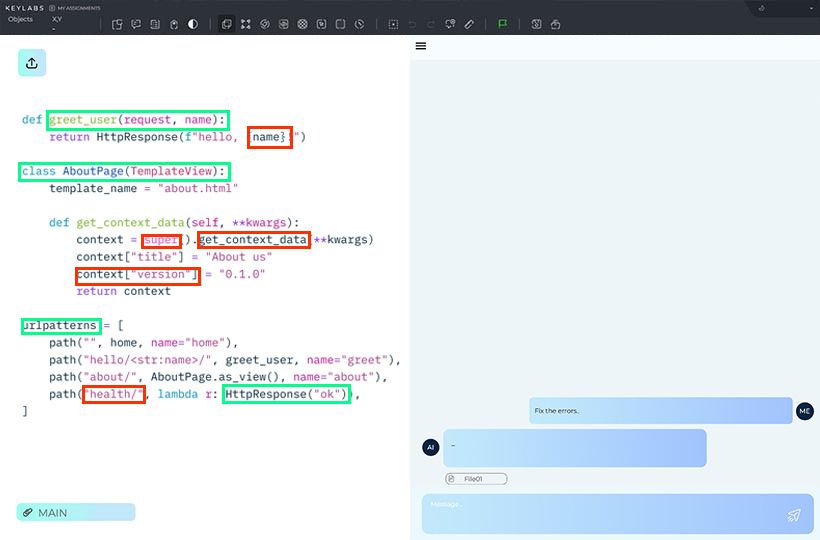Select the red "health/" annotation box
This screenshot has height=540, width=820.
tap(113, 394)
